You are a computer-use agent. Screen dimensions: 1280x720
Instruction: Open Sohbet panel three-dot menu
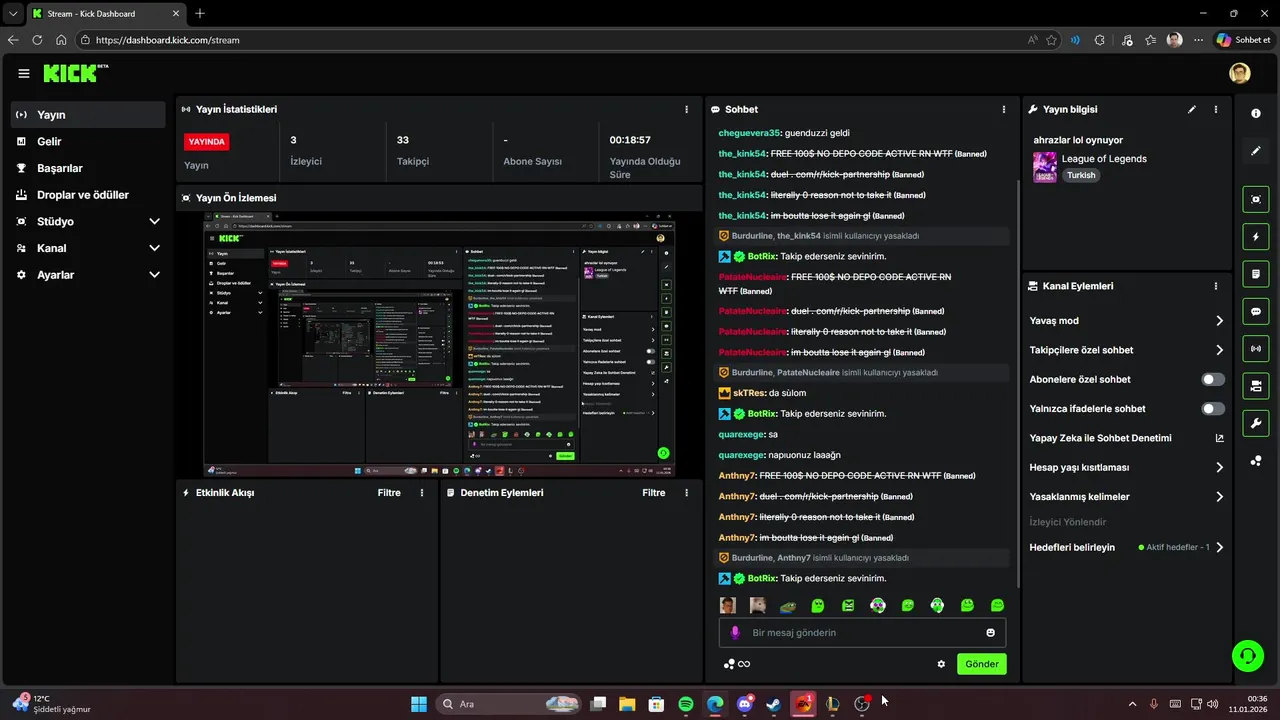1004,109
